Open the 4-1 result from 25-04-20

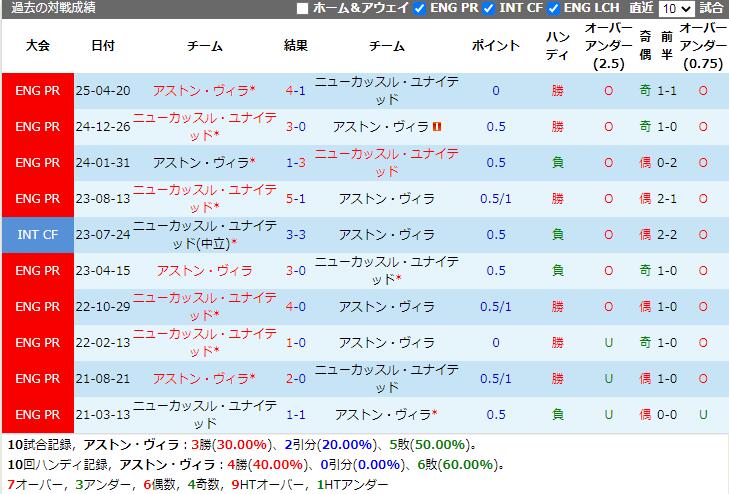(296, 91)
